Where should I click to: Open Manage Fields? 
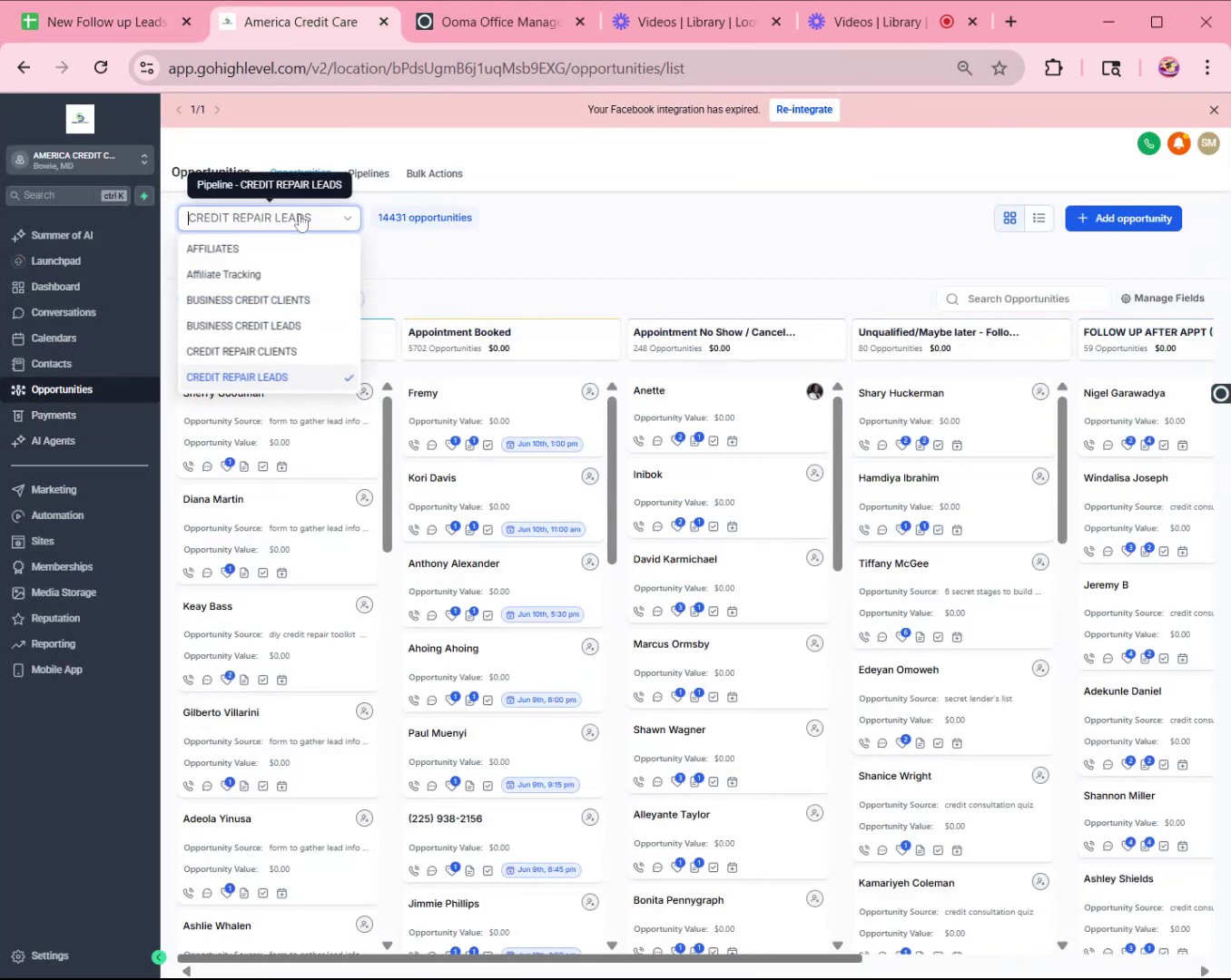pyautogui.click(x=1163, y=299)
